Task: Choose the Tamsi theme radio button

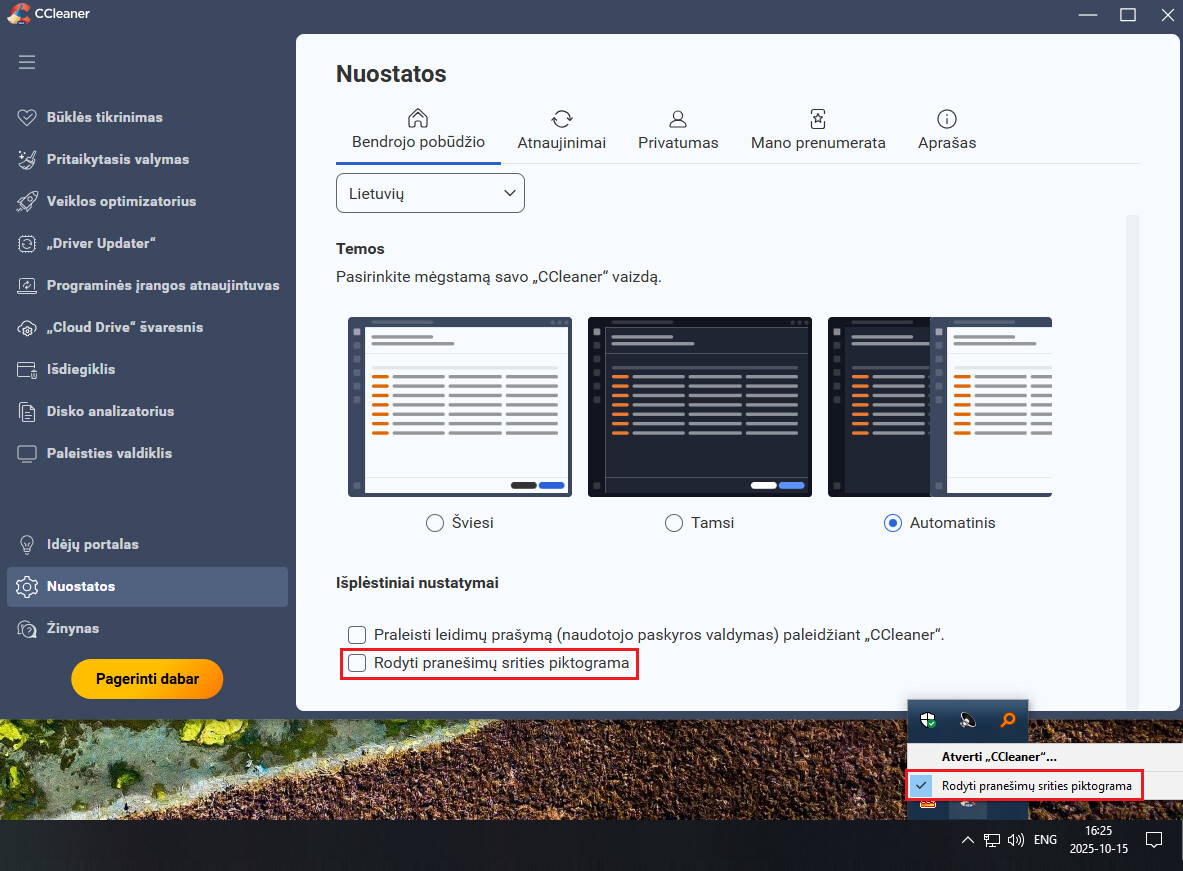Action: (674, 523)
